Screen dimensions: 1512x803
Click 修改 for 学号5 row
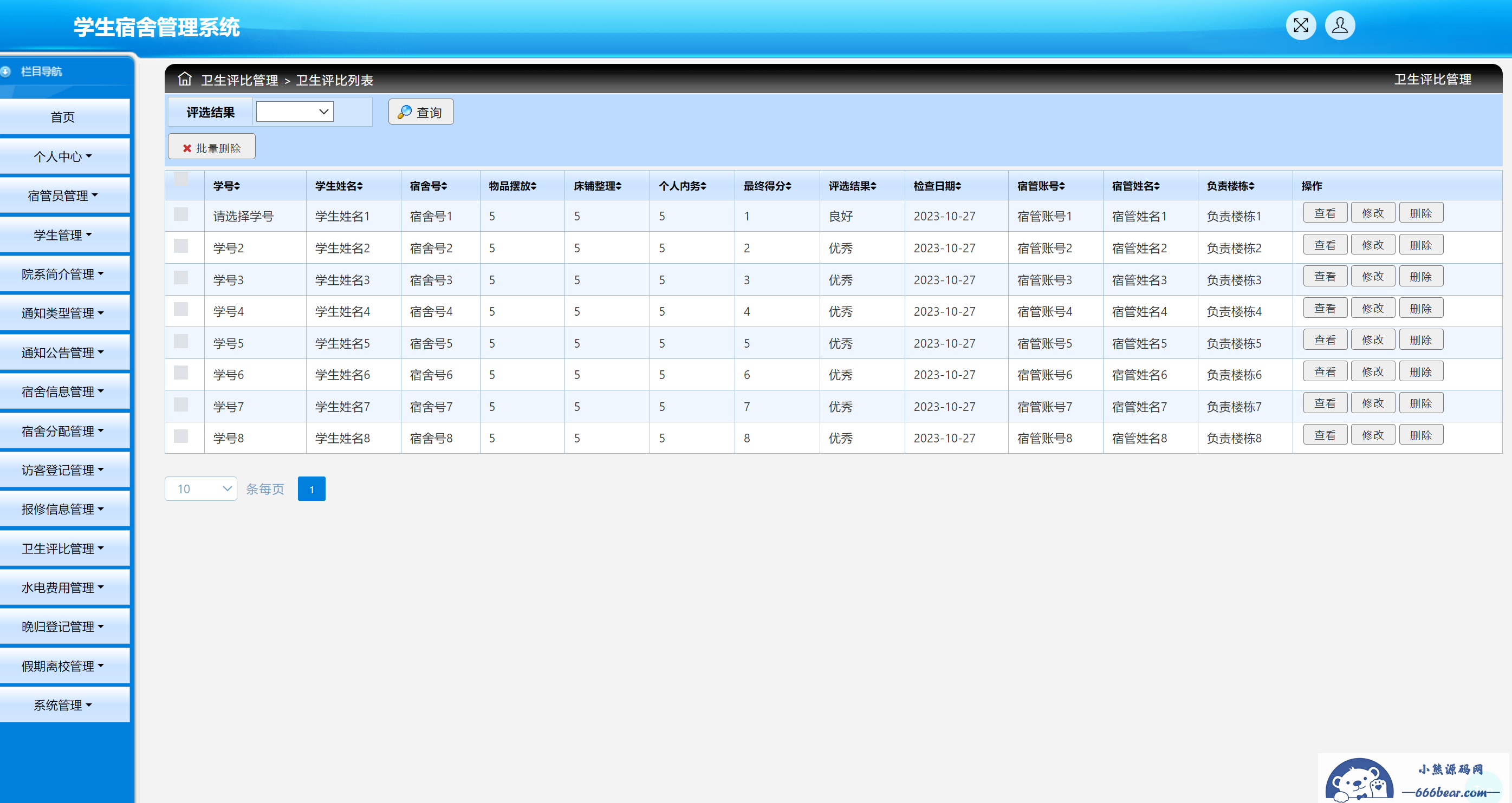[1373, 340]
